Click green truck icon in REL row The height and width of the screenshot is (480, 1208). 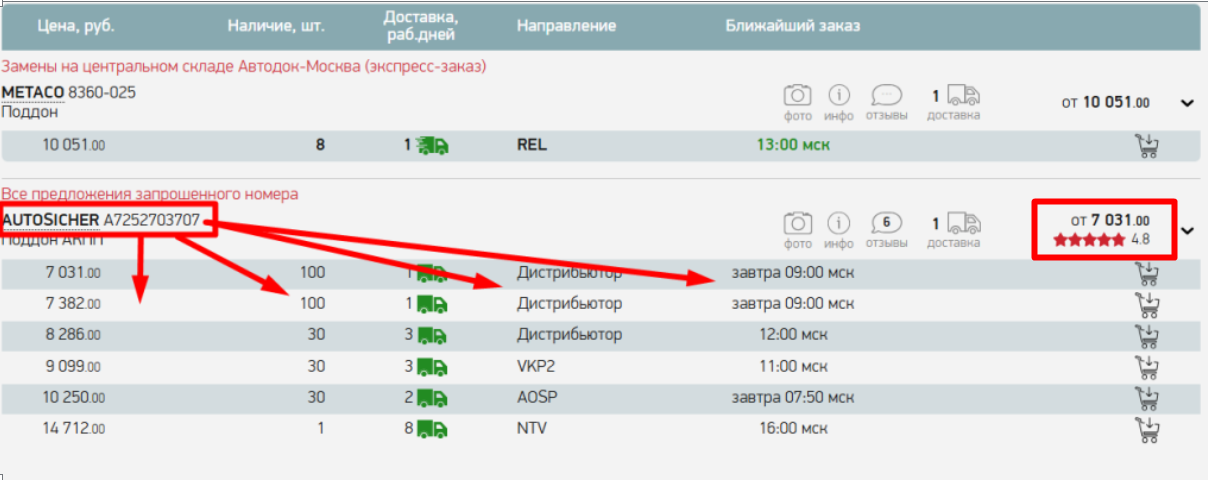(433, 145)
